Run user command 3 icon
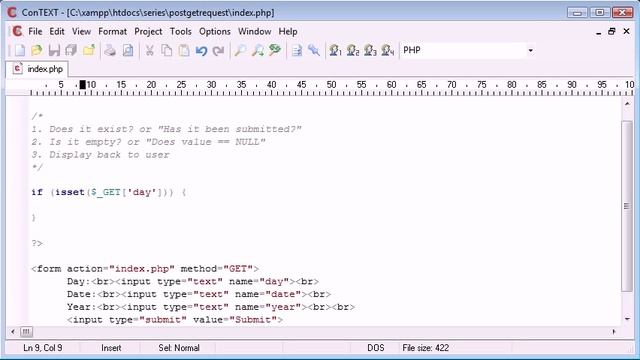The image size is (640, 360). pos(370,51)
